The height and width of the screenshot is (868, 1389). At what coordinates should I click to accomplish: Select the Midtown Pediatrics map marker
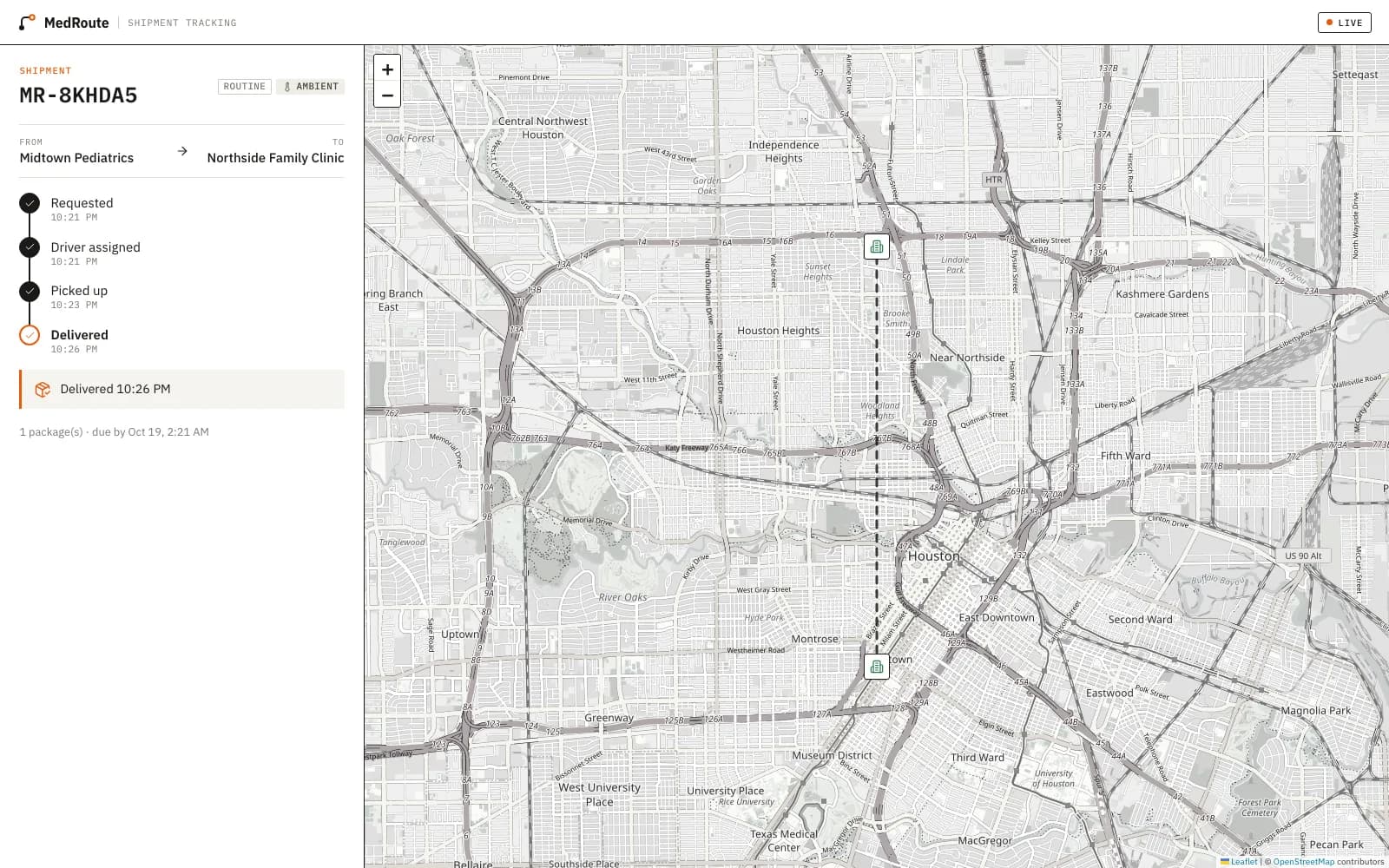pyautogui.click(x=877, y=667)
